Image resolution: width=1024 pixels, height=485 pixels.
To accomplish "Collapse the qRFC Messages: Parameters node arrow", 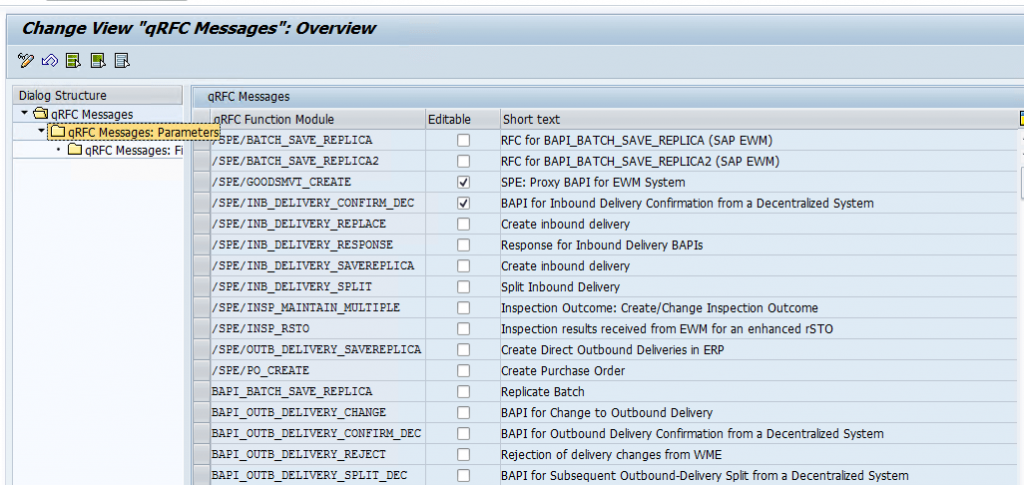I will (41, 131).
